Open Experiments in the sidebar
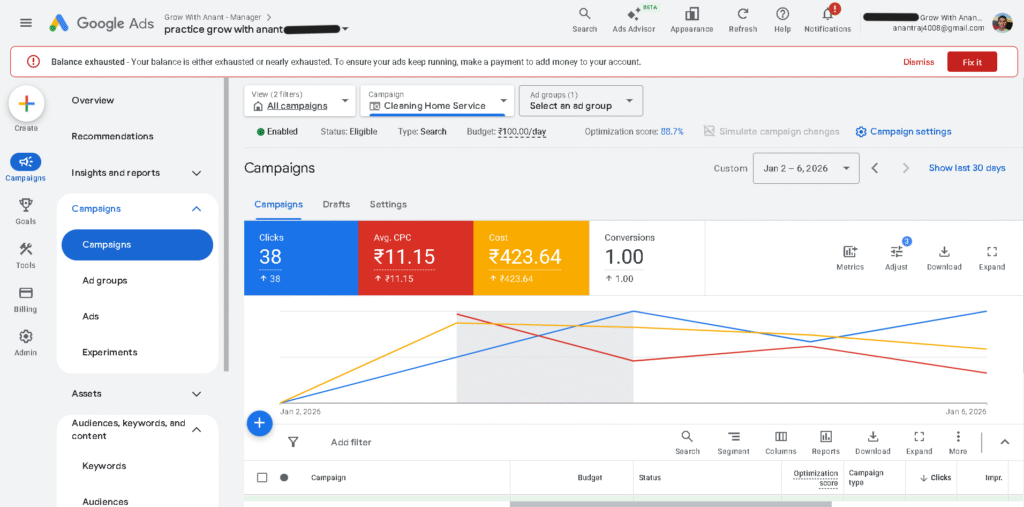This screenshot has height=507, width=1024. click(110, 352)
